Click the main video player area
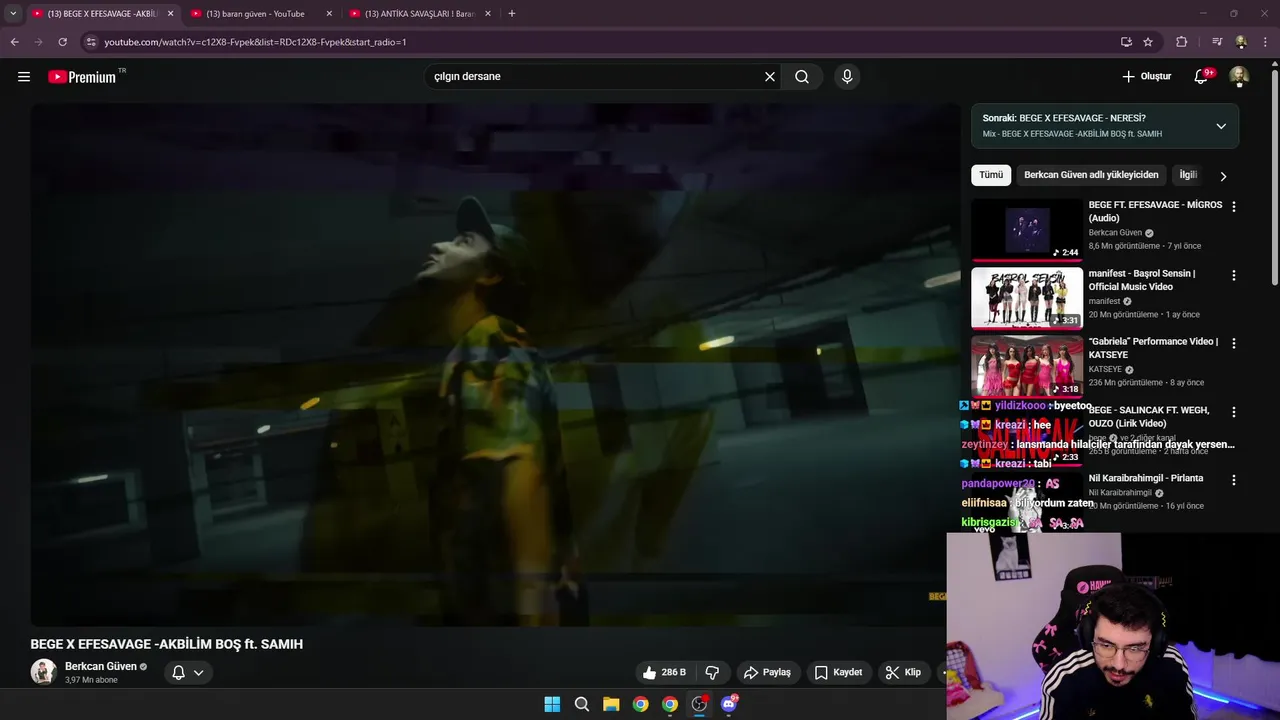This screenshot has height=720, width=1280. (495, 365)
